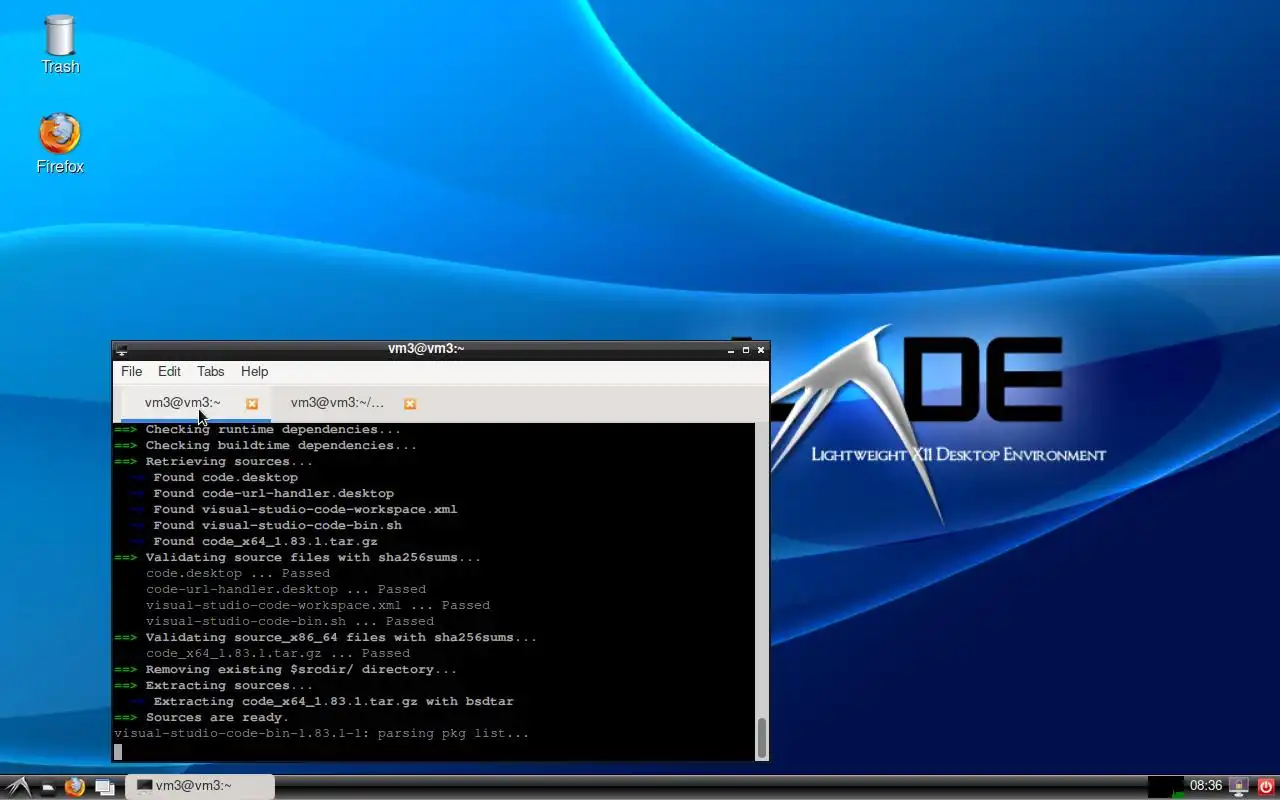The image size is (1280, 800).
Task: Select the vm3@vm3:~ taskbar window button
Action: (x=200, y=786)
